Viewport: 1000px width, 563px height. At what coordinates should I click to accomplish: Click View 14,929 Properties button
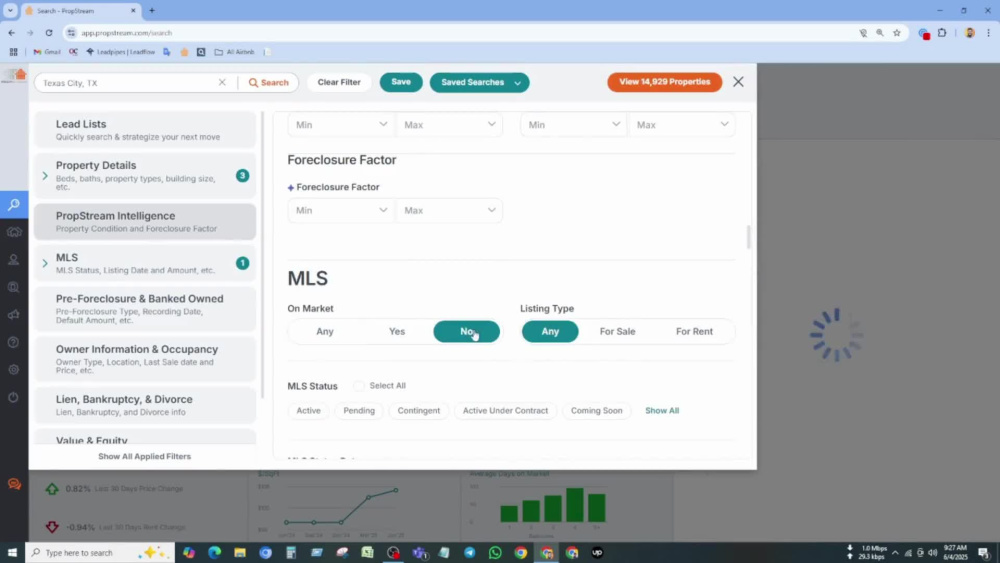(664, 82)
